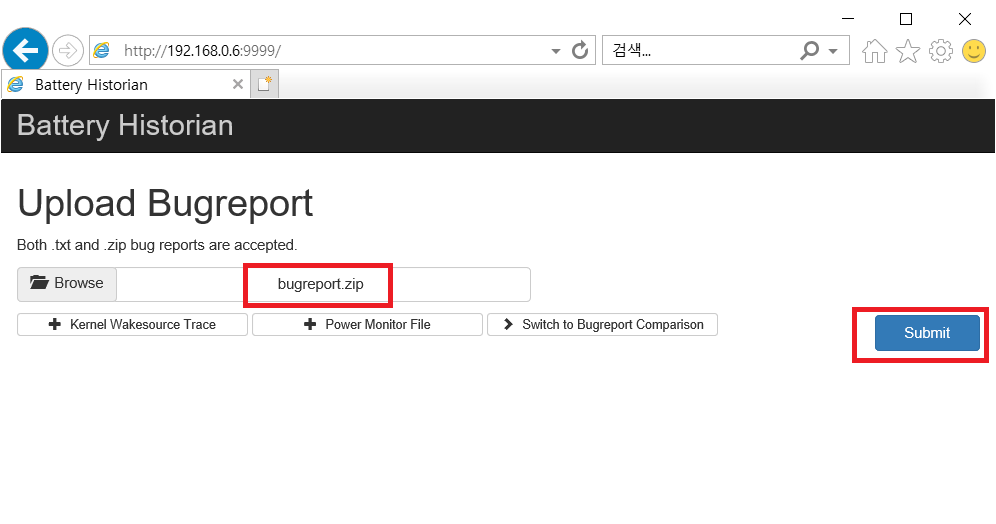Close the Battery Historian tab
The image size is (996, 524).
tap(238, 84)
